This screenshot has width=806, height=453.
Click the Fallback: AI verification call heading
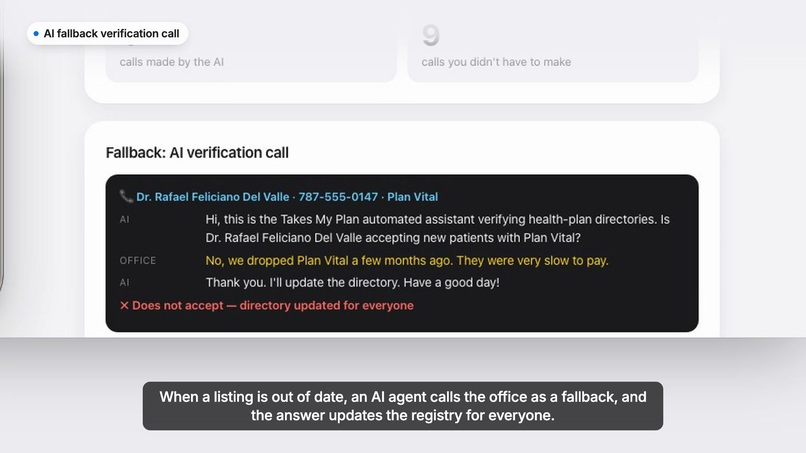coord(197,153)
